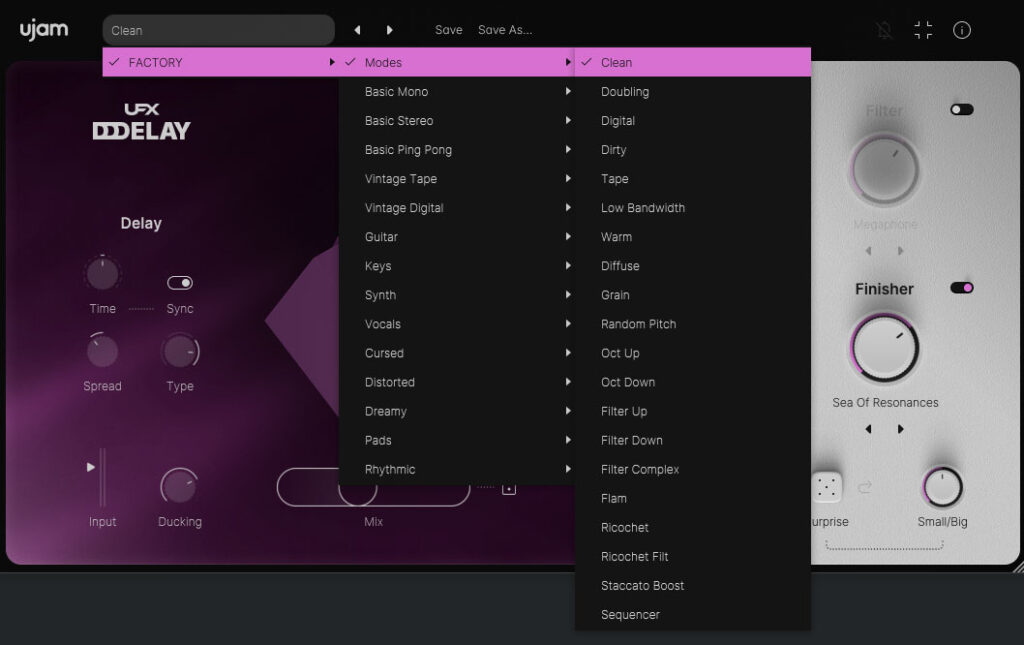This screenshot has width=1024, height=645.
Task: Click the Small/Big knob
Action: pyautogui.click(x=942, y=487)
